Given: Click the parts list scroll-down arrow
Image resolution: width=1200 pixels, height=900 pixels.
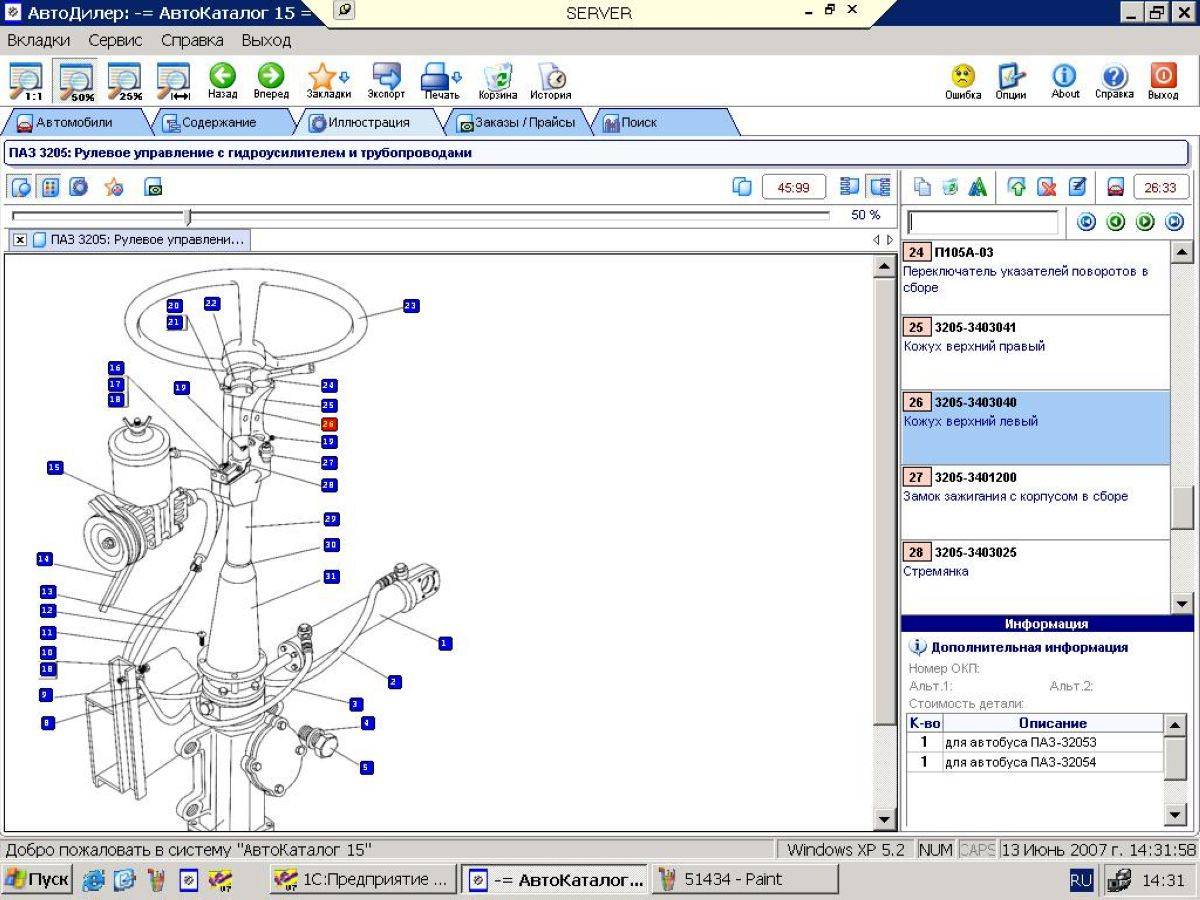Looking at the screenshot, I should coord(1182,603).
